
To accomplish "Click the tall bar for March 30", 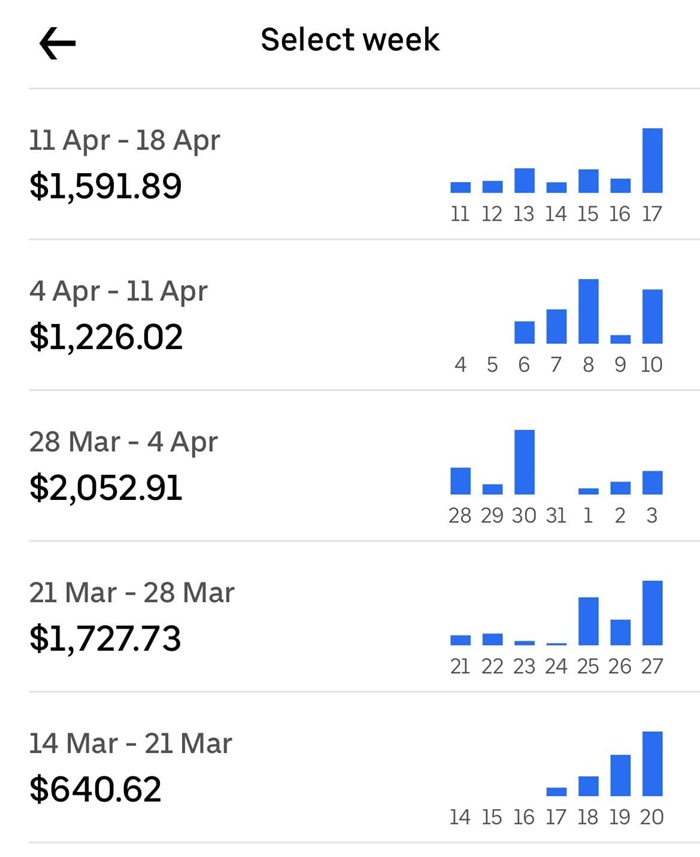I will (524, 462).
